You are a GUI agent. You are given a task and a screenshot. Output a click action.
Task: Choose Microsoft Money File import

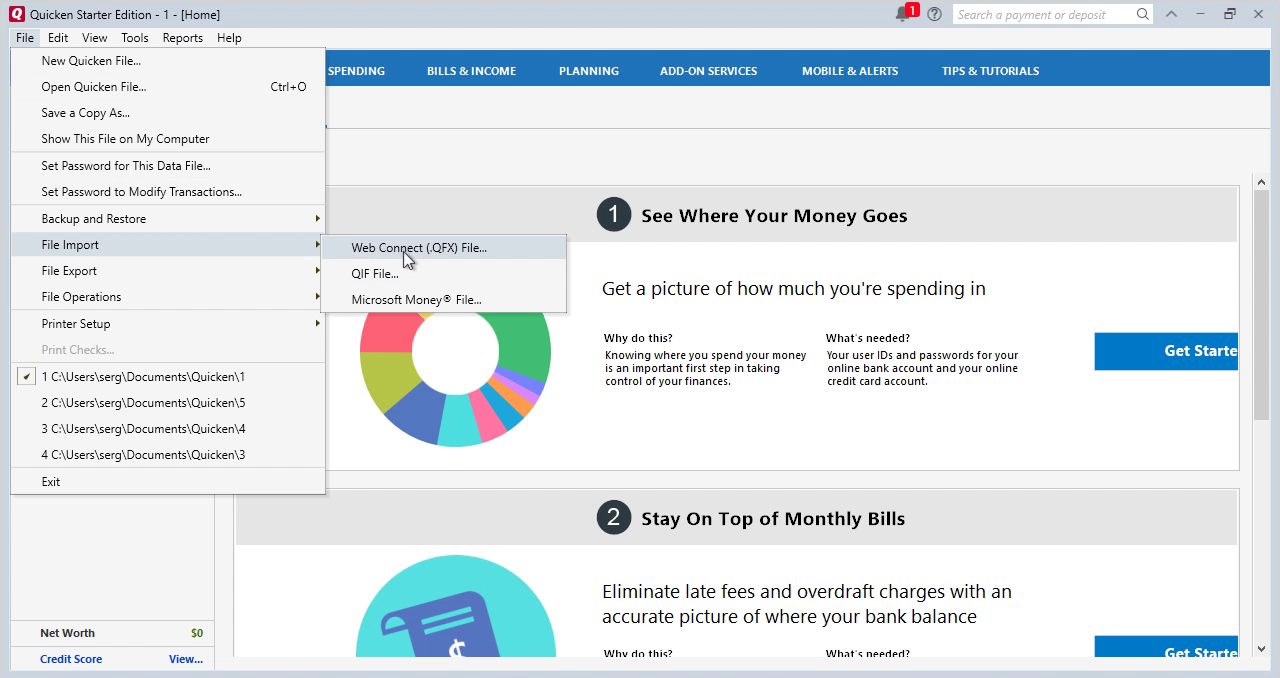pyautogui.click(x=443, y=300)
